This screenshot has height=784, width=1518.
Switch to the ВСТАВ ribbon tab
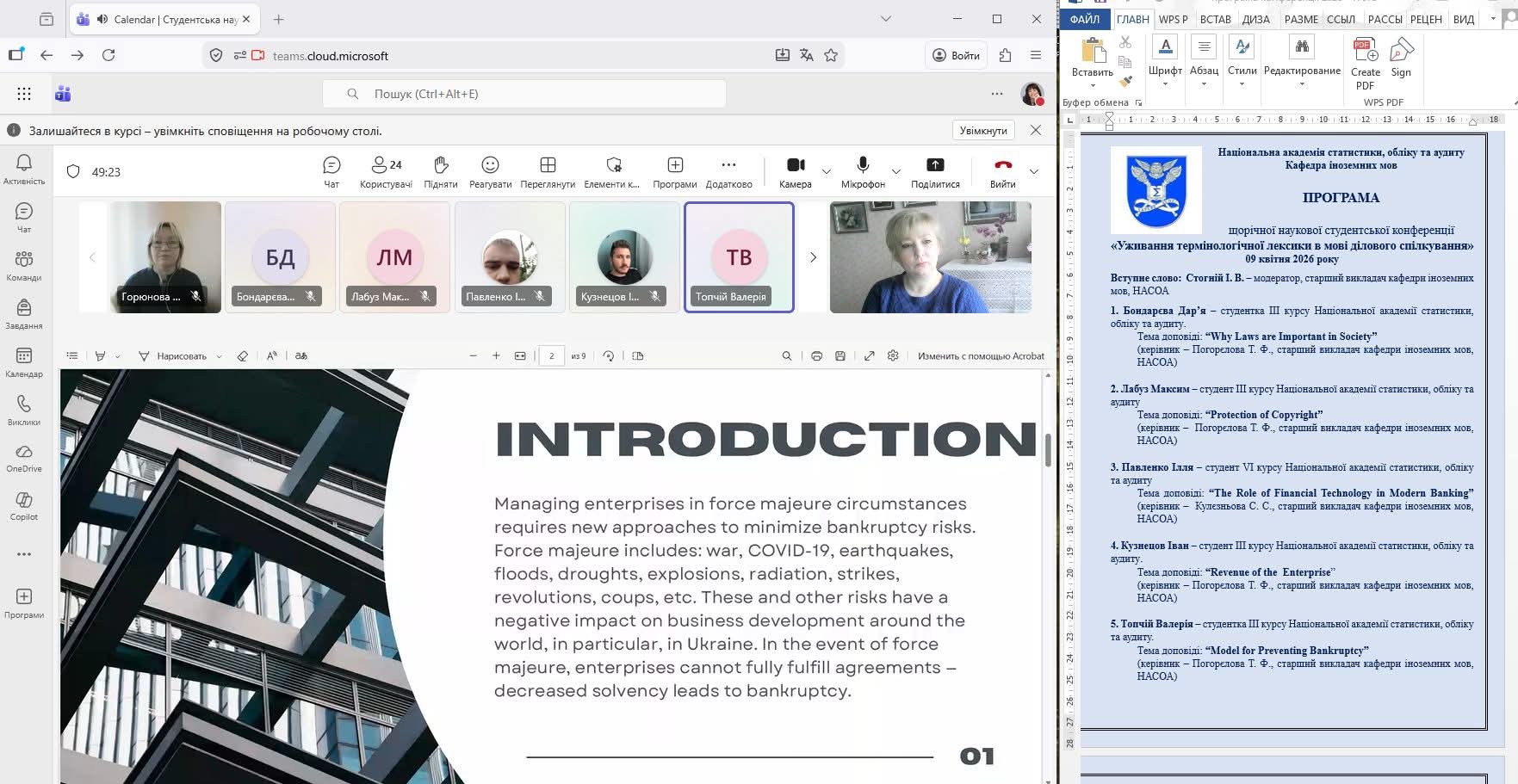1215,19
